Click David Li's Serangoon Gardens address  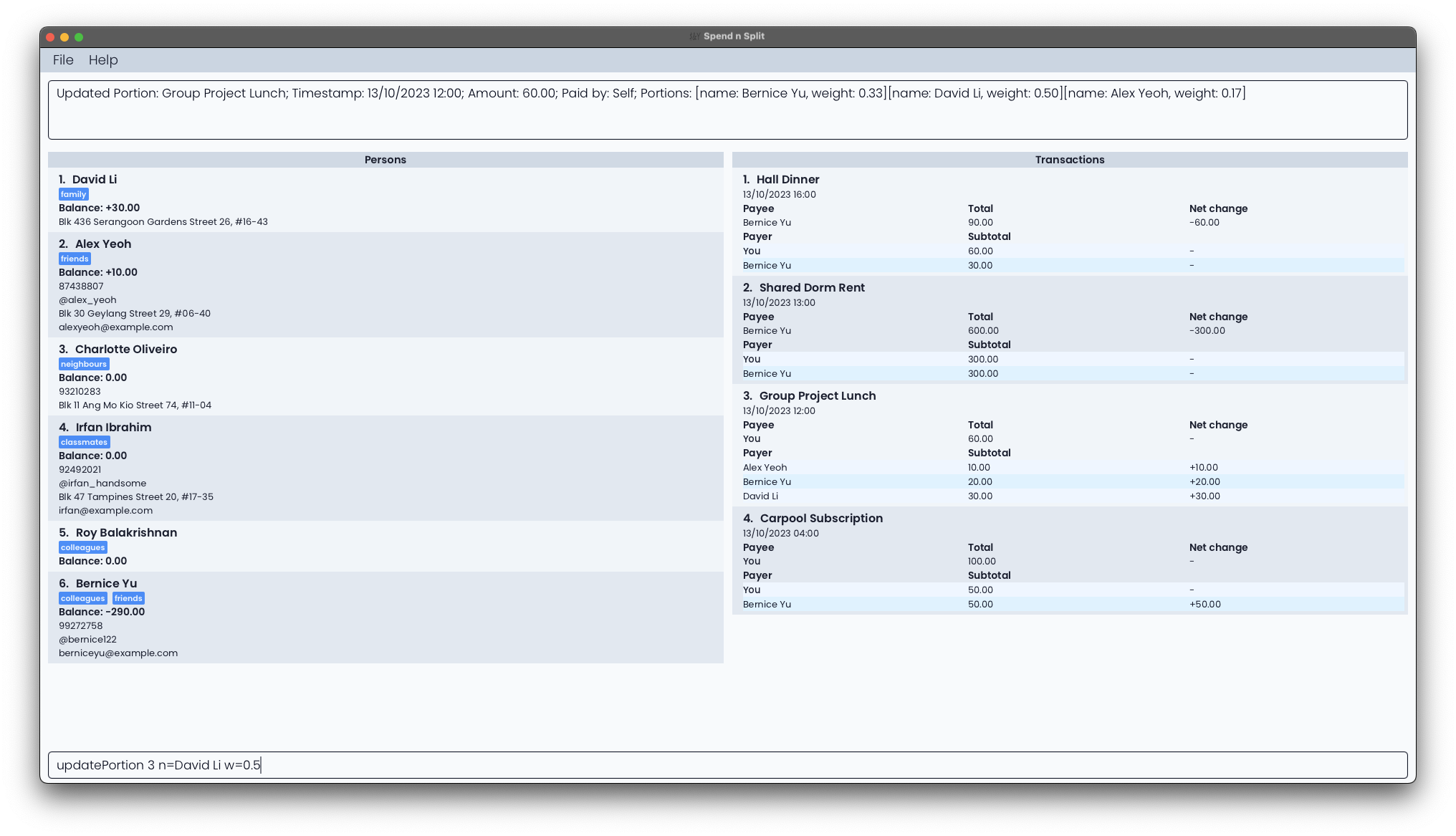click(163, 221)
